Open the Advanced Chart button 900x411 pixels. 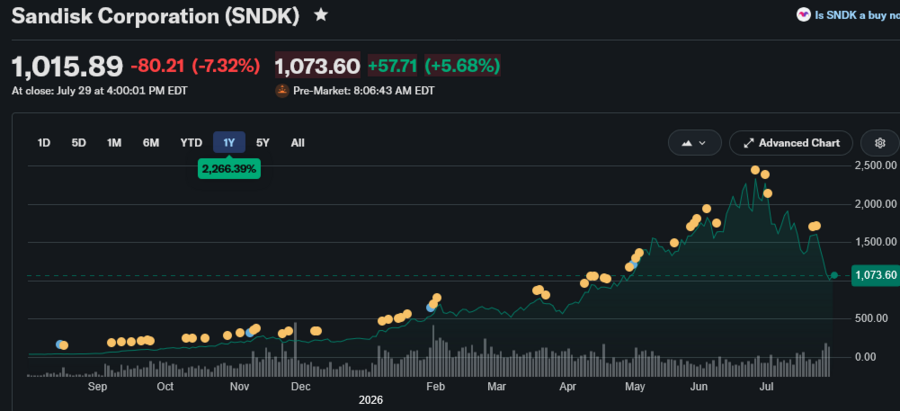(x=792, y=143)
